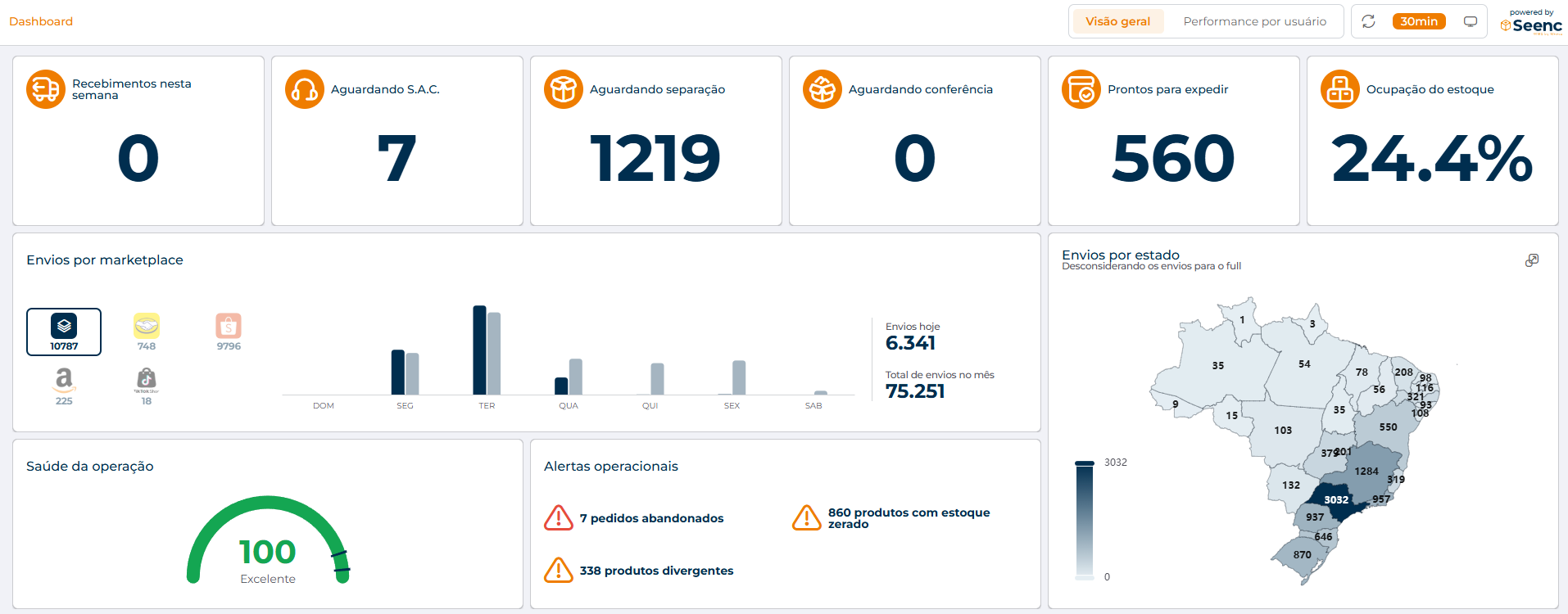Click the dark SEG bar in chart
The width and height of the screenshot is (1568, 614).
[398, 372]
